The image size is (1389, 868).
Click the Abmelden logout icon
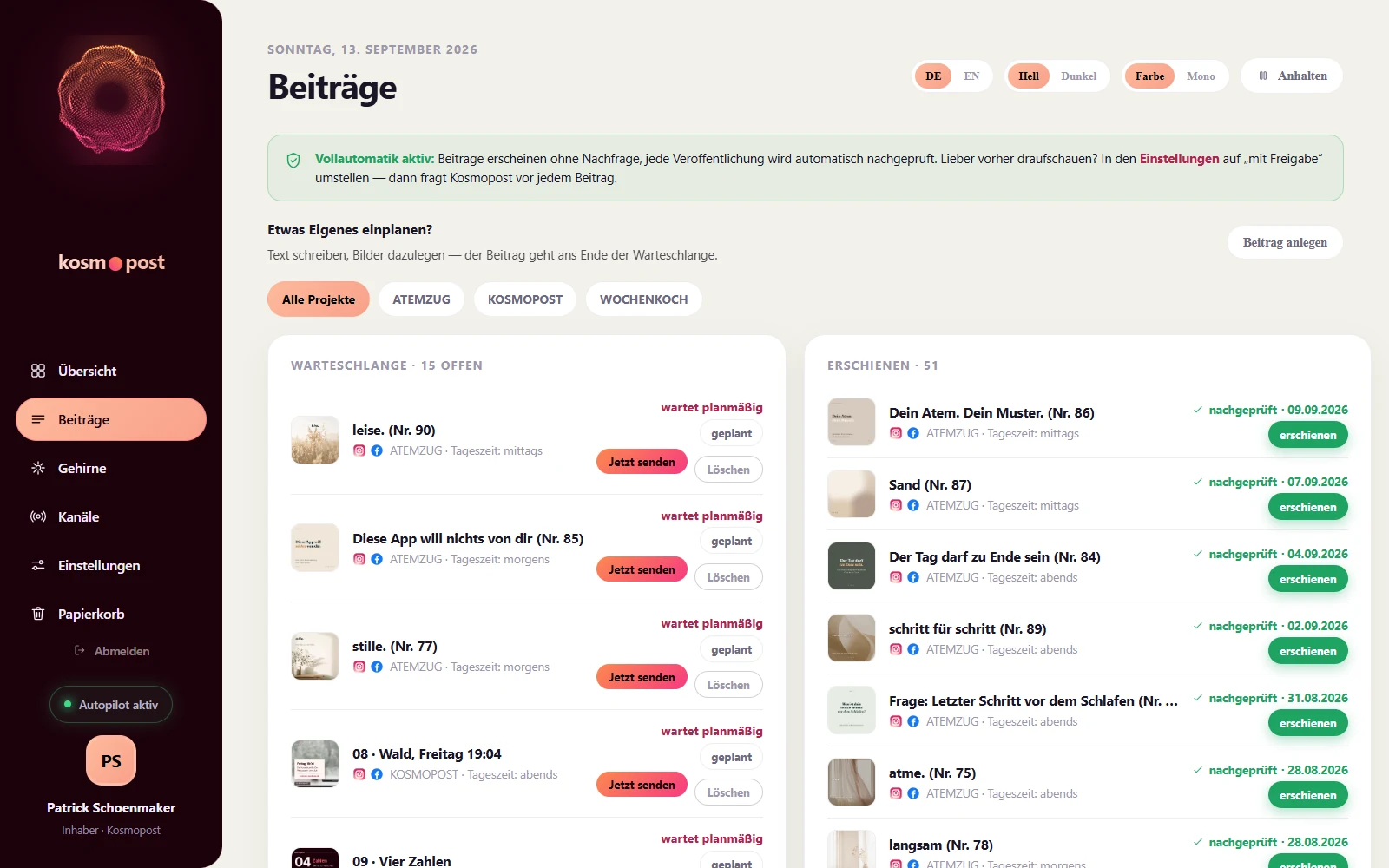point(80,650)
